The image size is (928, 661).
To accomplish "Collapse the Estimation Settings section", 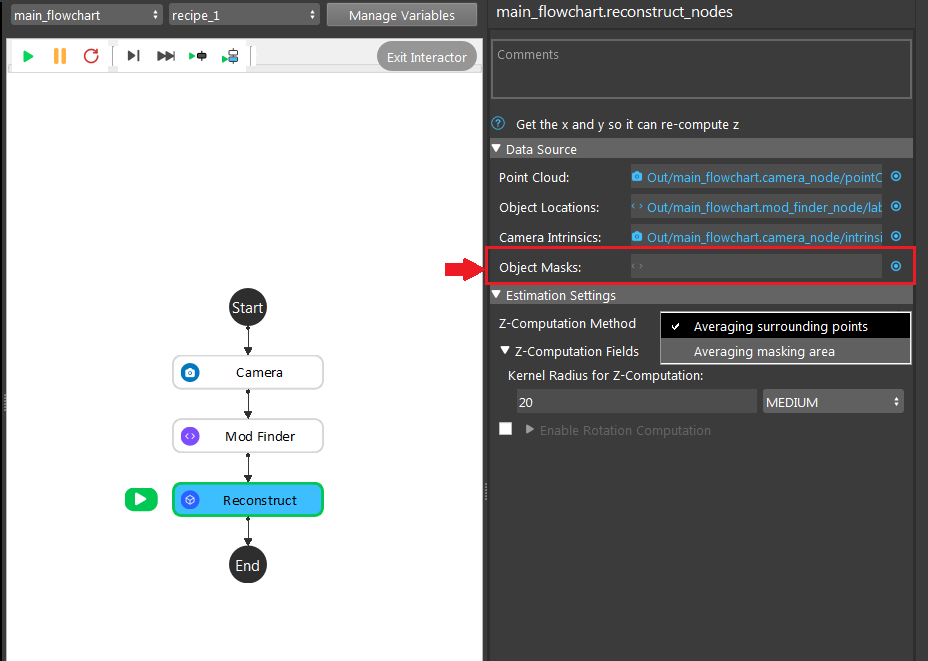I will point(497,294).
